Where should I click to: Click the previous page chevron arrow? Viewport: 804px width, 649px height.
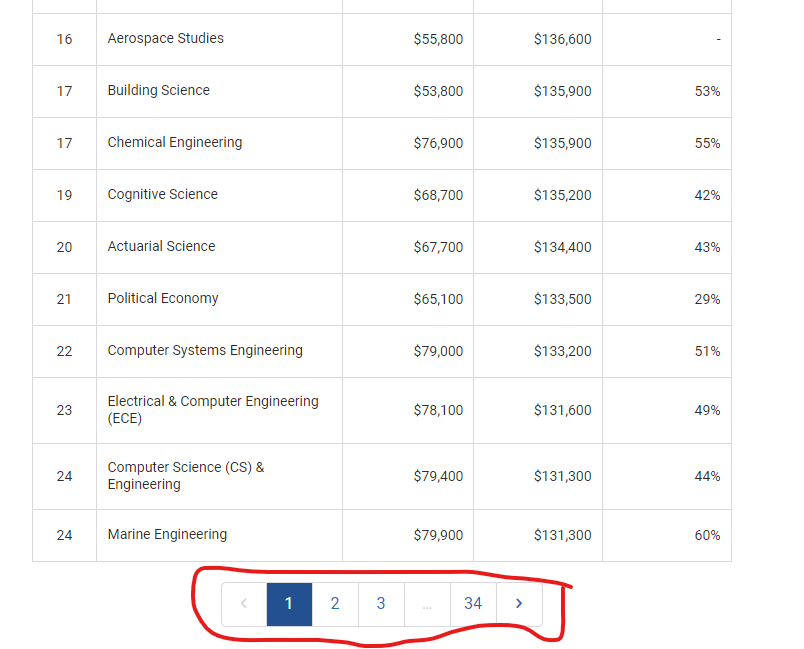tap(244, 604)
